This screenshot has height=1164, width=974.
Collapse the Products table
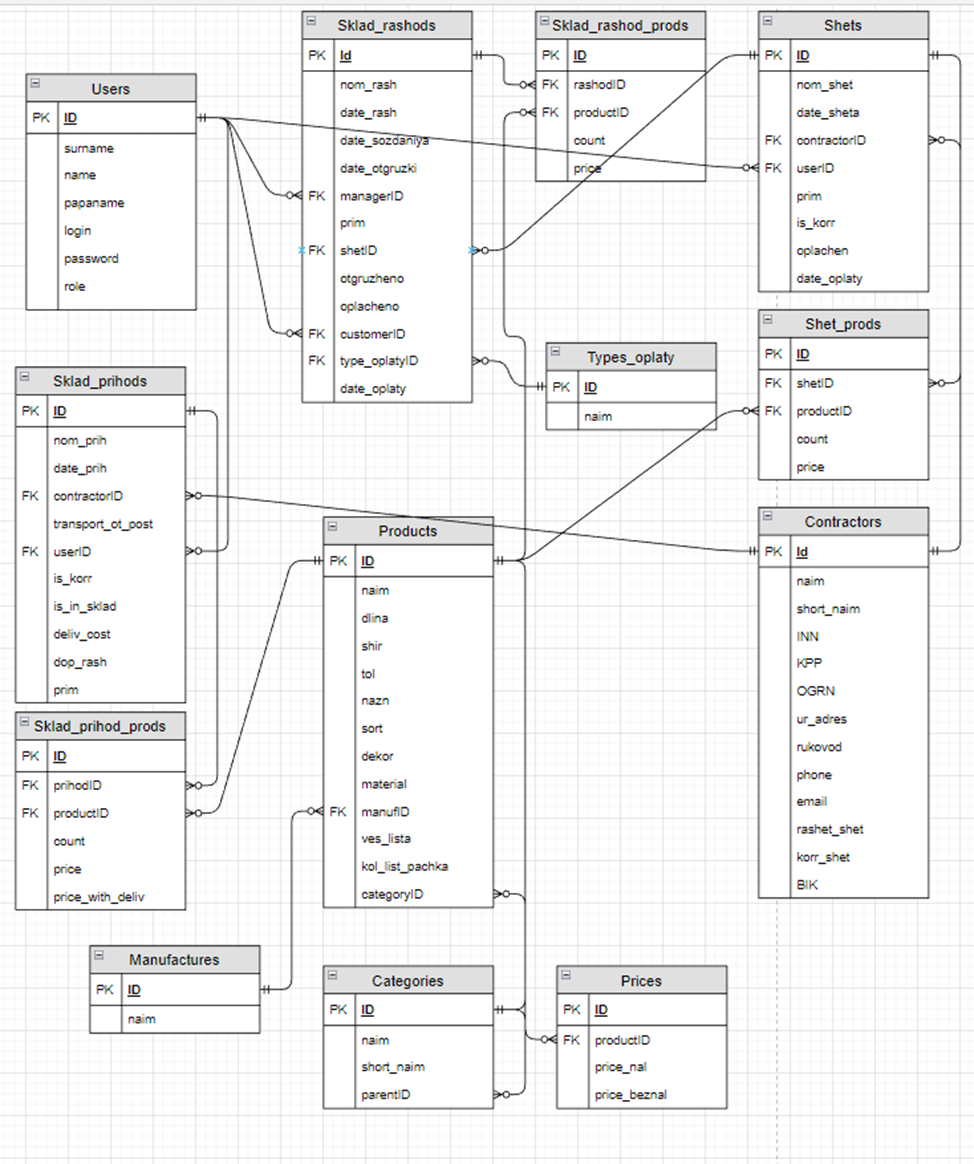pyautogui.click(x=333, y=526)
